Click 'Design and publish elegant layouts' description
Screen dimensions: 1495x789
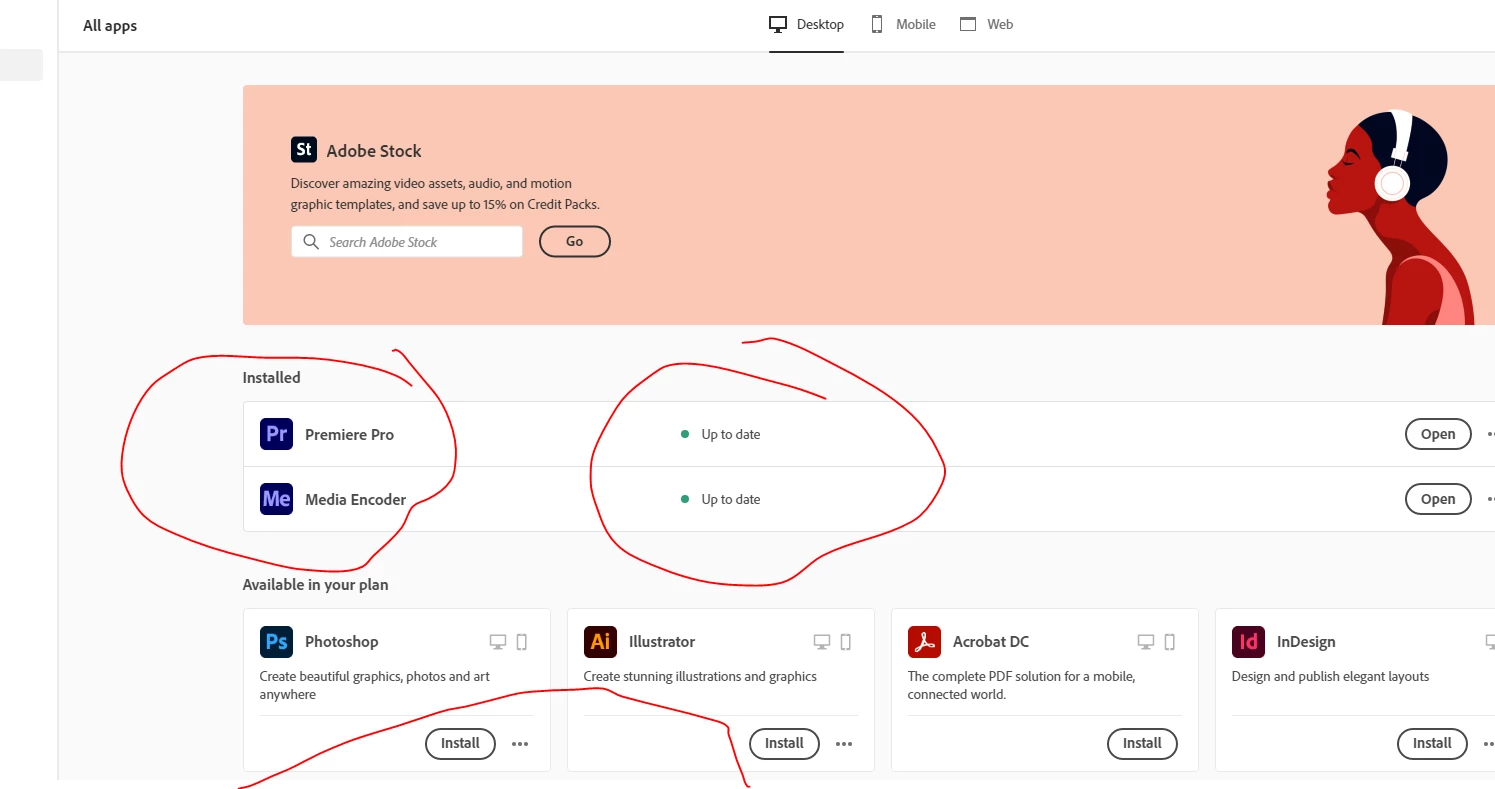tap(1330, 677)
